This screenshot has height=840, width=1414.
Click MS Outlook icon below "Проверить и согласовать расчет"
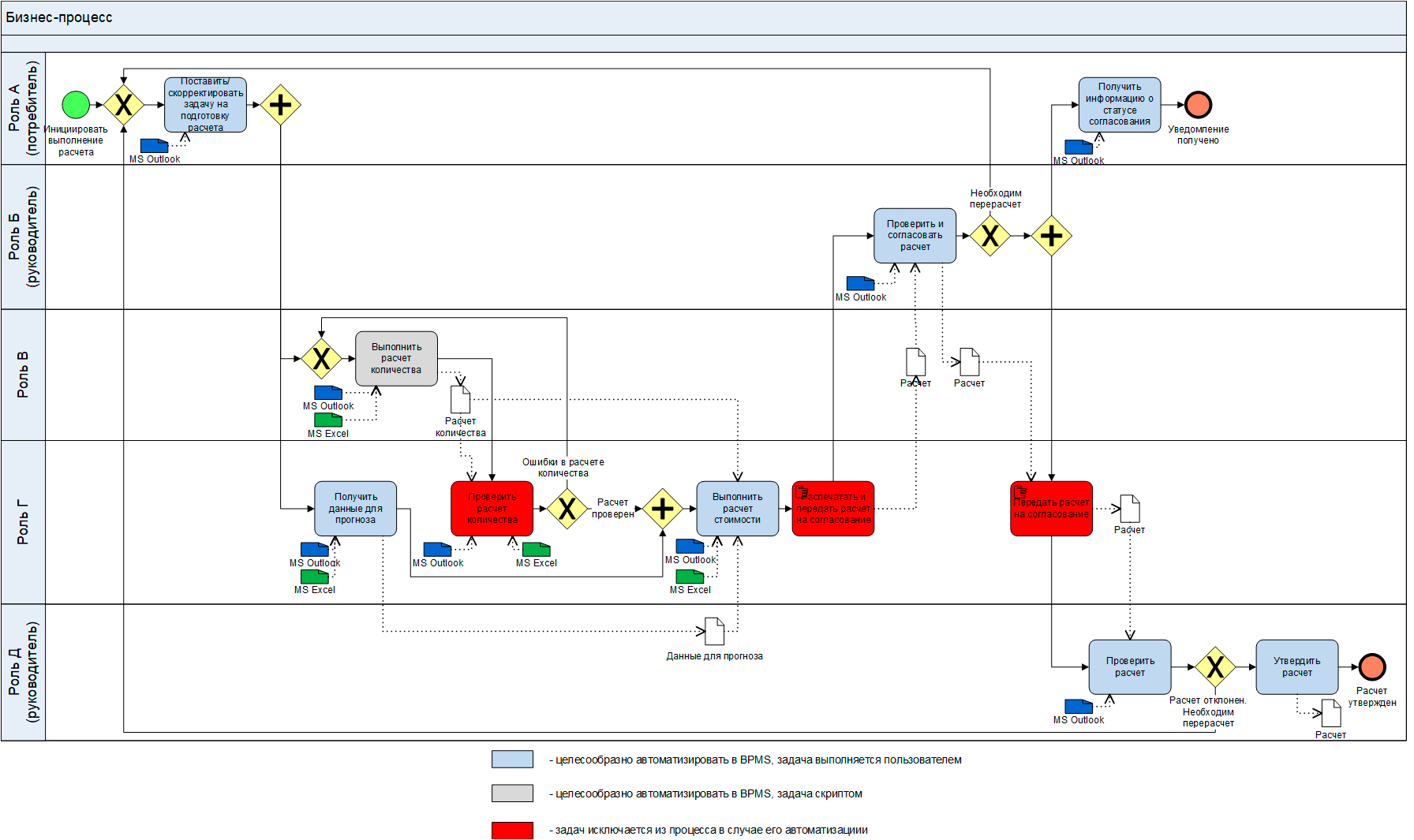[x=860, y=283]
